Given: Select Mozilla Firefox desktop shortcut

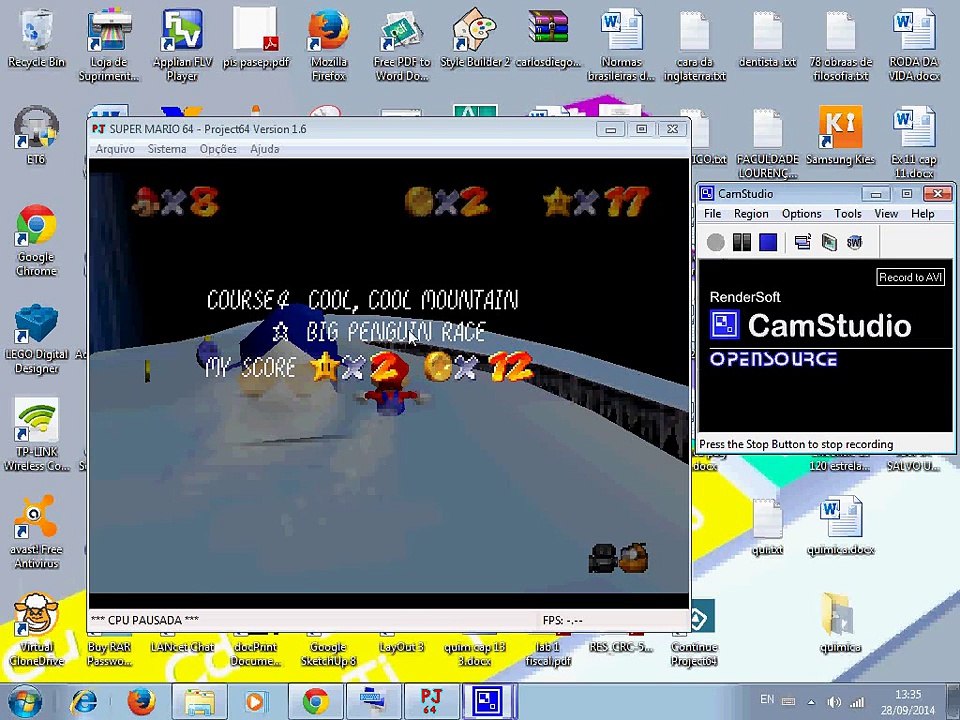Looking at the screenshot, I should [329, 45].
